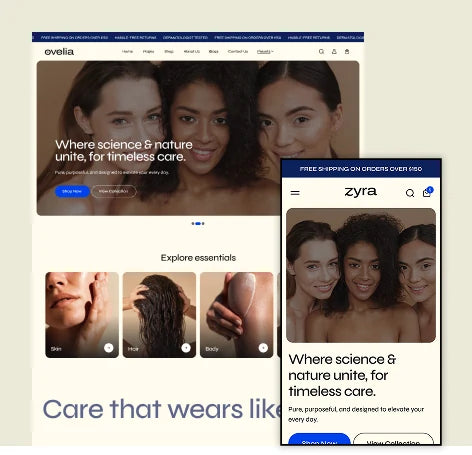
Task: Open the zyra cart icon with the badge
Action: pos(428,192)
